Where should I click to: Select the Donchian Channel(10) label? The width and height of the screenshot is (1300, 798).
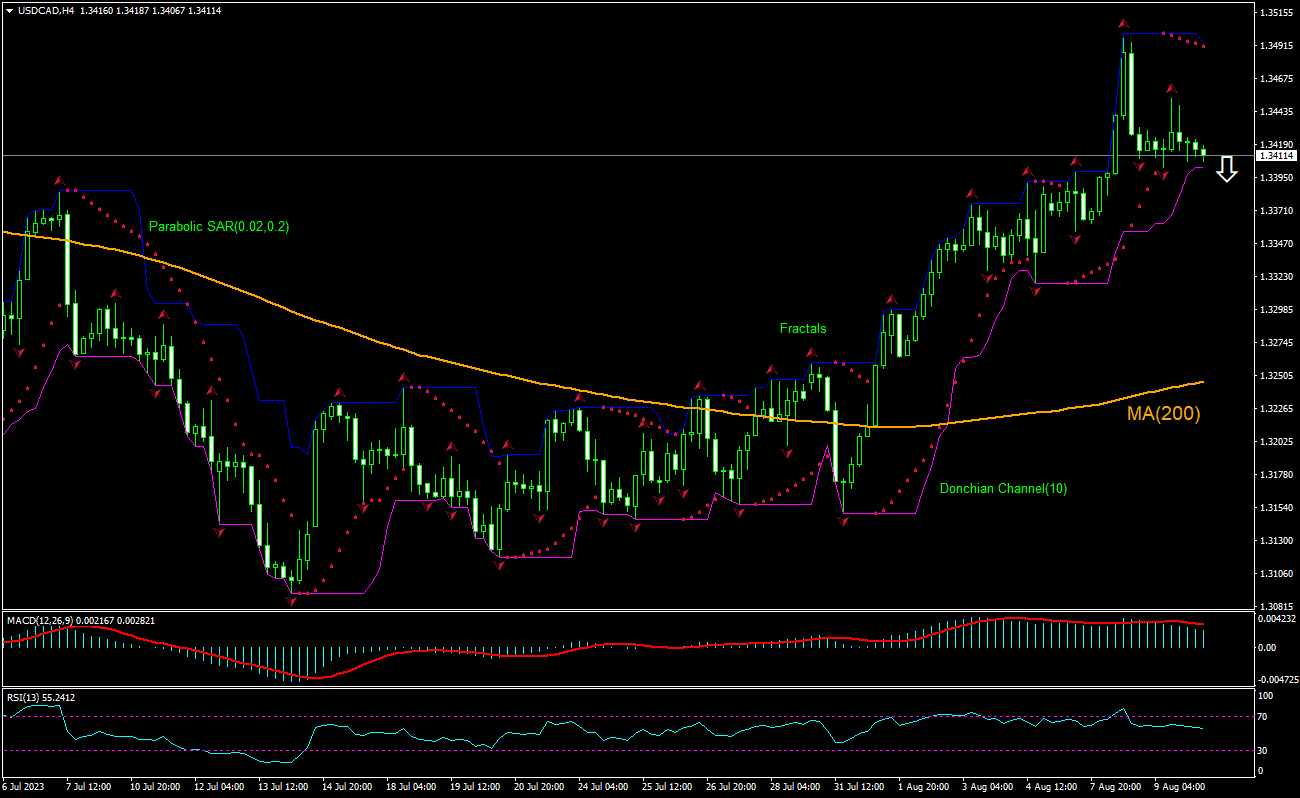tap(1003, 489)
